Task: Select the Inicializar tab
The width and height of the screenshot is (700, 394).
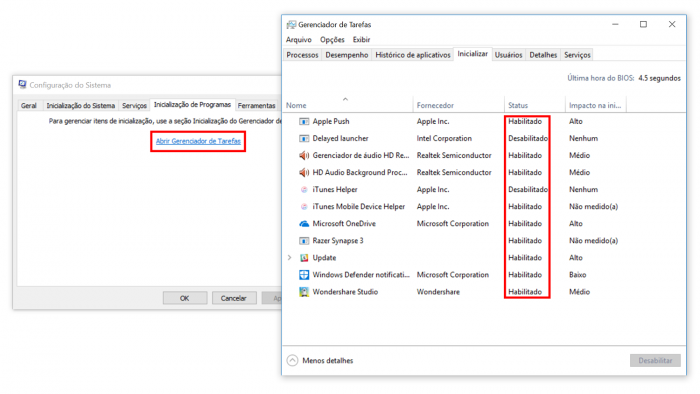Action: click(x=473, y=54)
